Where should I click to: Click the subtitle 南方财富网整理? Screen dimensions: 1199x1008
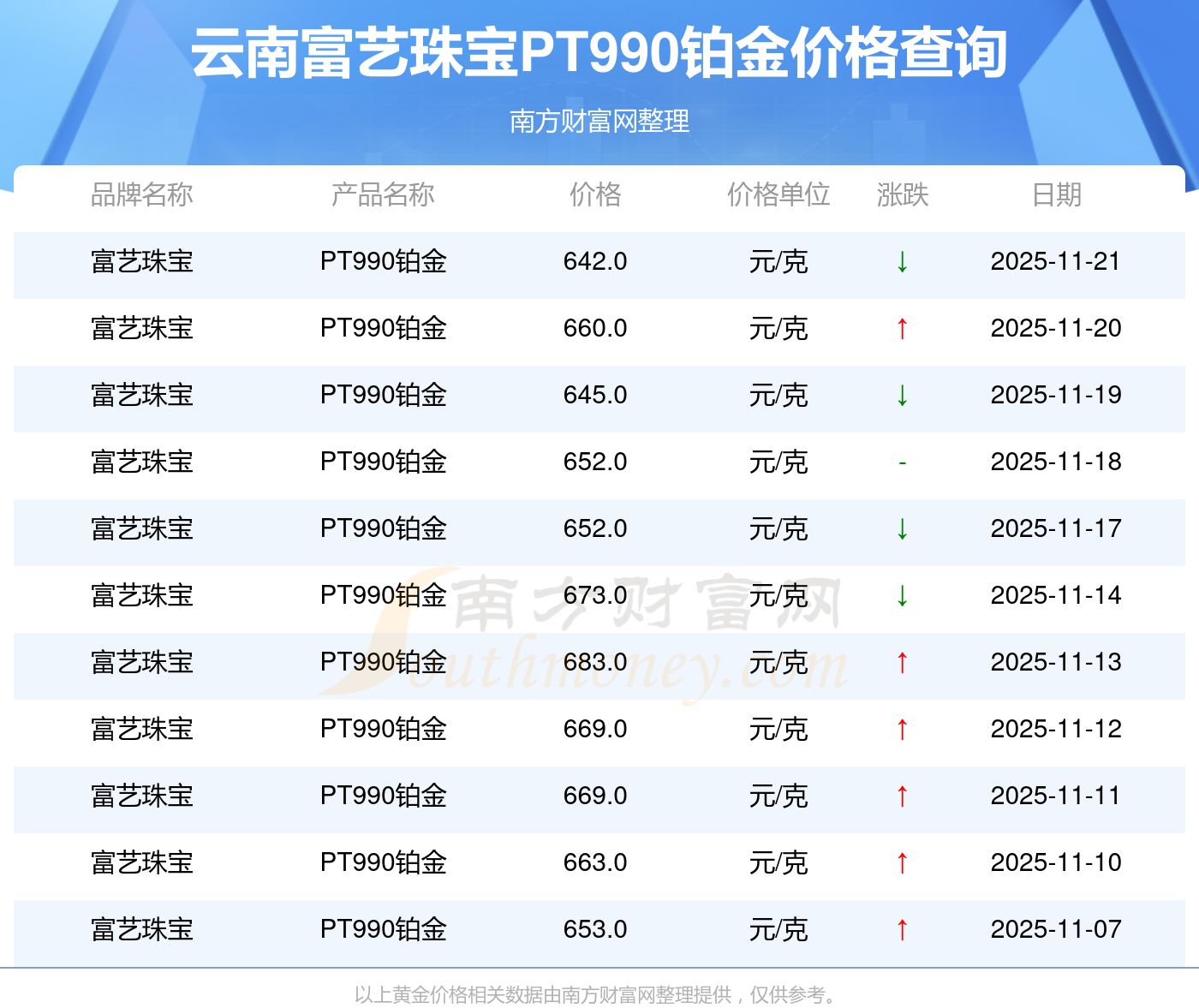click(599, 122)
